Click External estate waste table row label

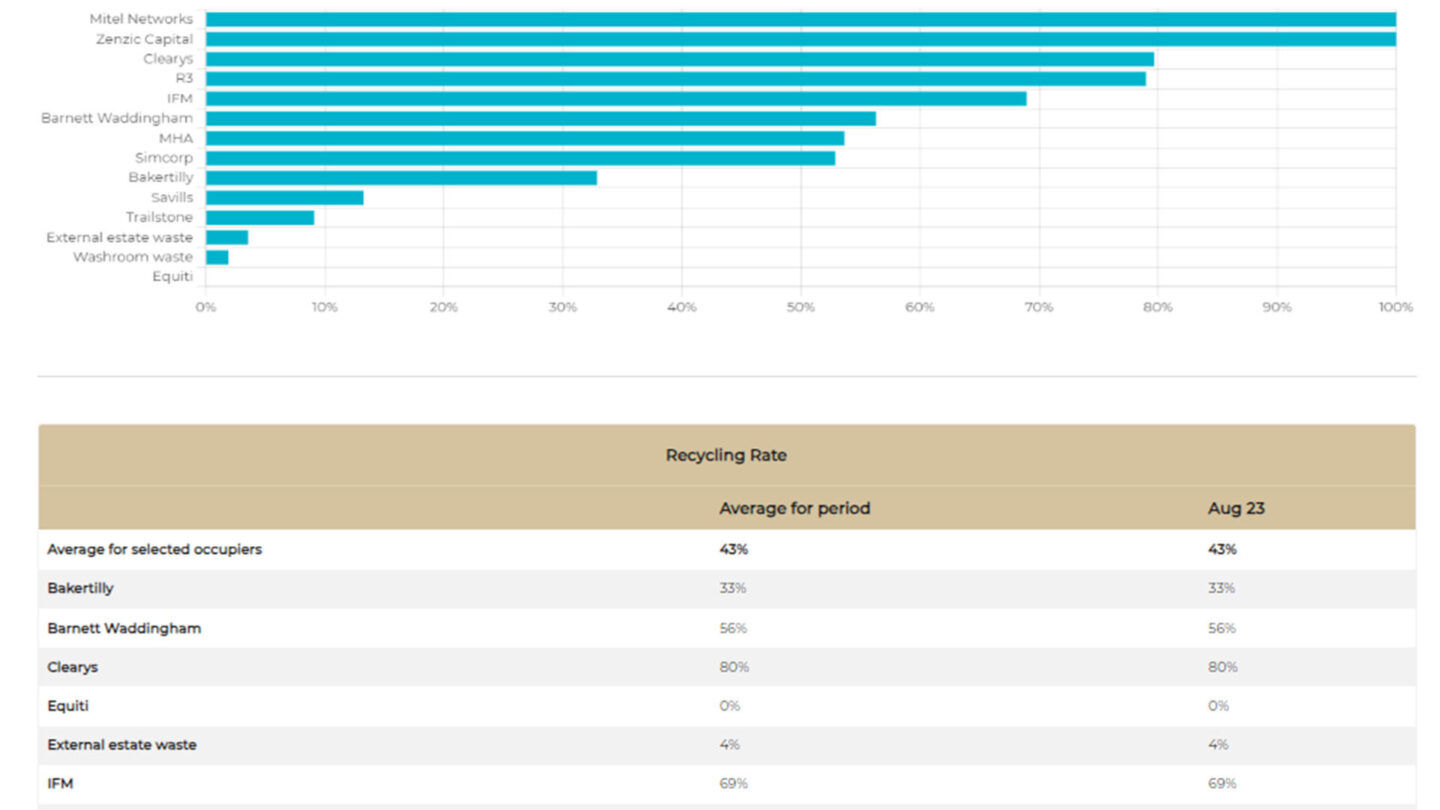(x=122, y=745)
